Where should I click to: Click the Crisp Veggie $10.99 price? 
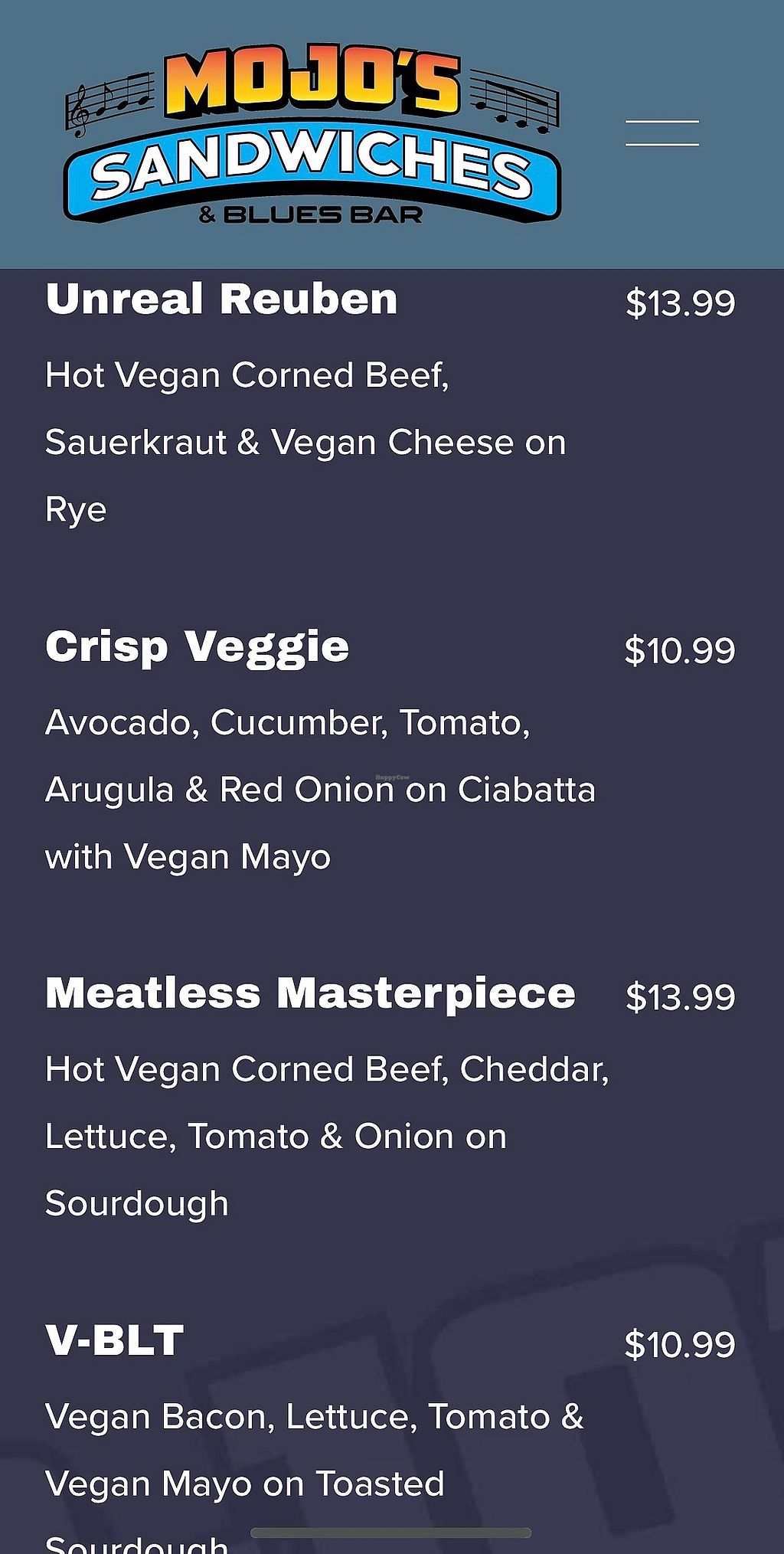tap(679, 651)
